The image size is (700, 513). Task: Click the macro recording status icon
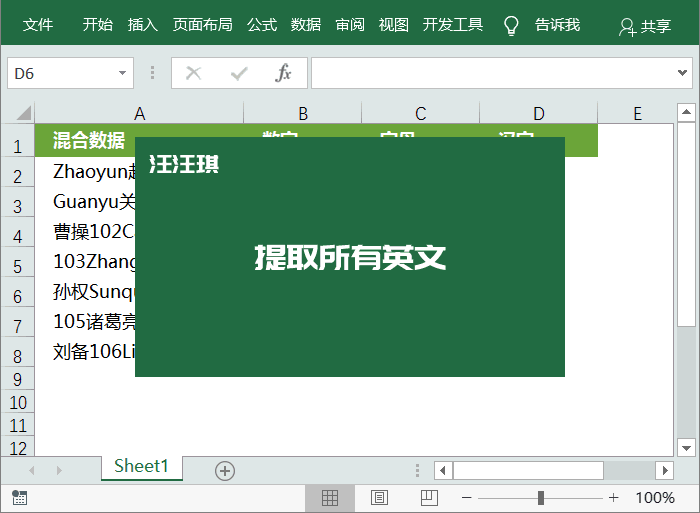pyautogui.click(x=19, y=497)
